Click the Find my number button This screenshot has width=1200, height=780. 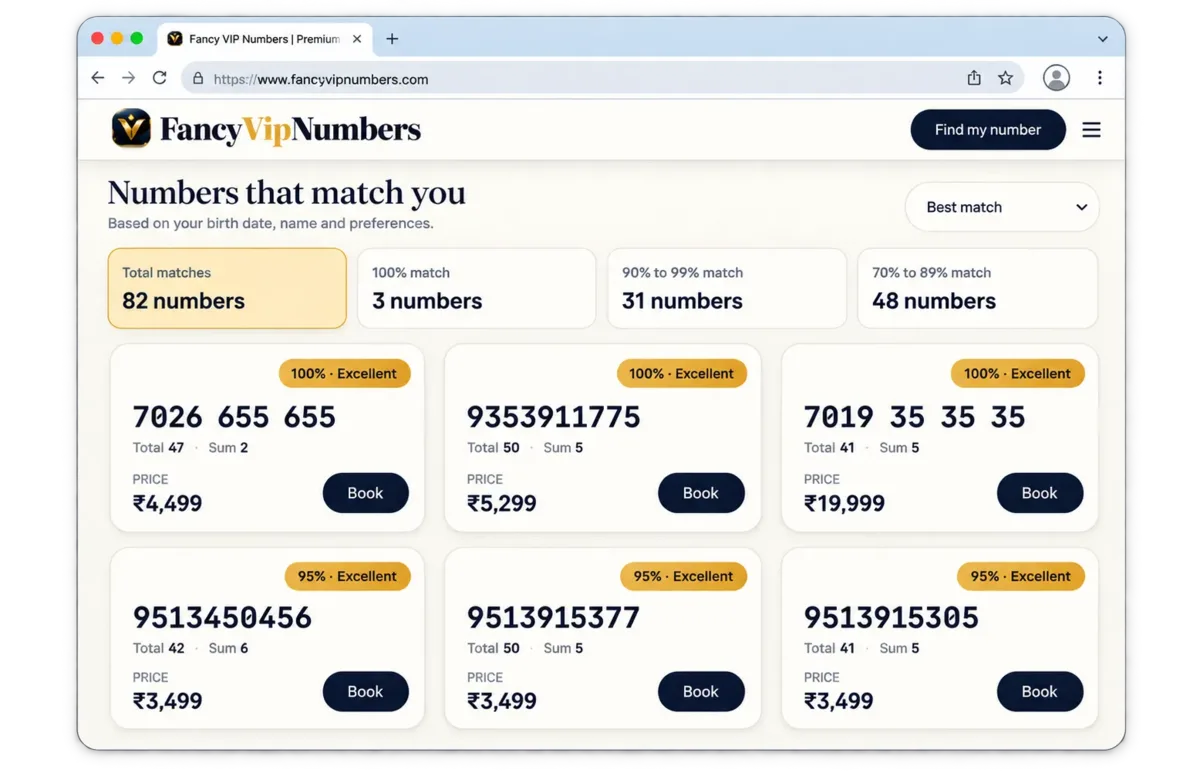click(988, 130)
